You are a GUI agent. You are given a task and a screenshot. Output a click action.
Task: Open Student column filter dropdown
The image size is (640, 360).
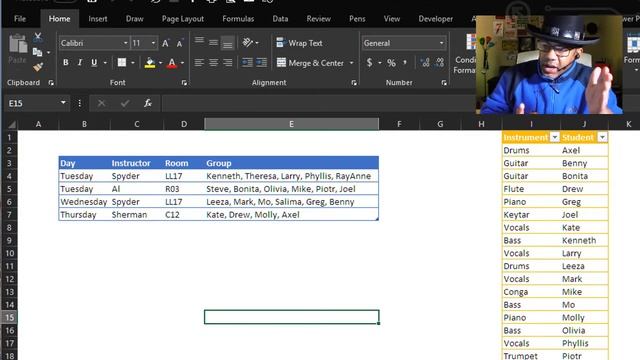point(602,137)
